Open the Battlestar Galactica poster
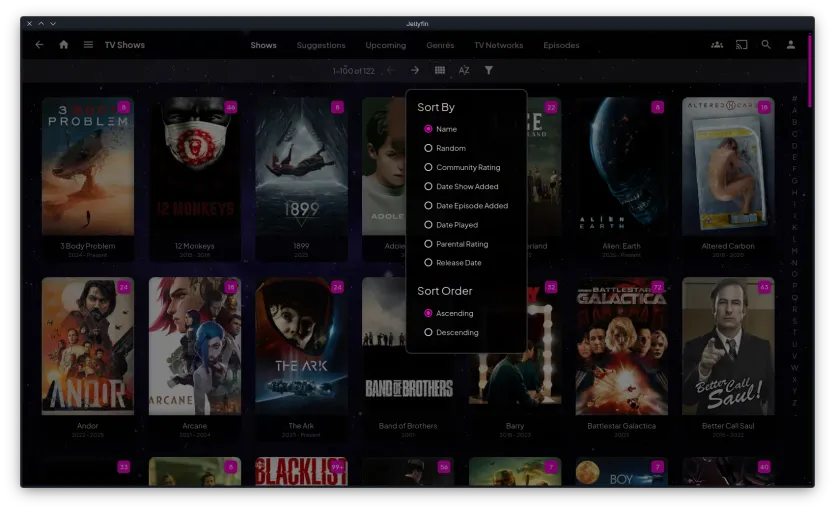 (x=621, y=346)
